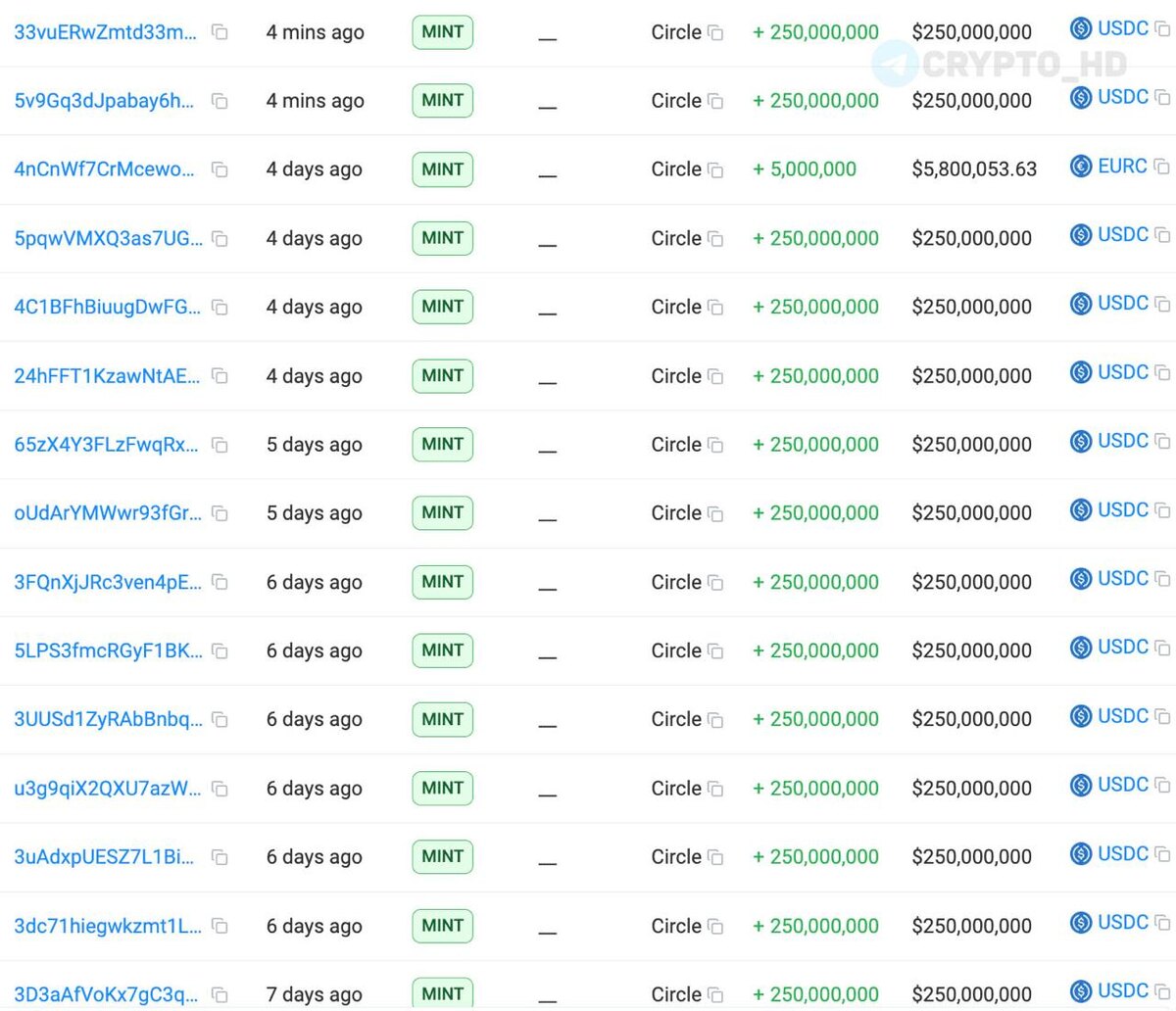Open USDC token link in 3uAdxpUESZ7L1Bi row

click(x=1123, y=853)
